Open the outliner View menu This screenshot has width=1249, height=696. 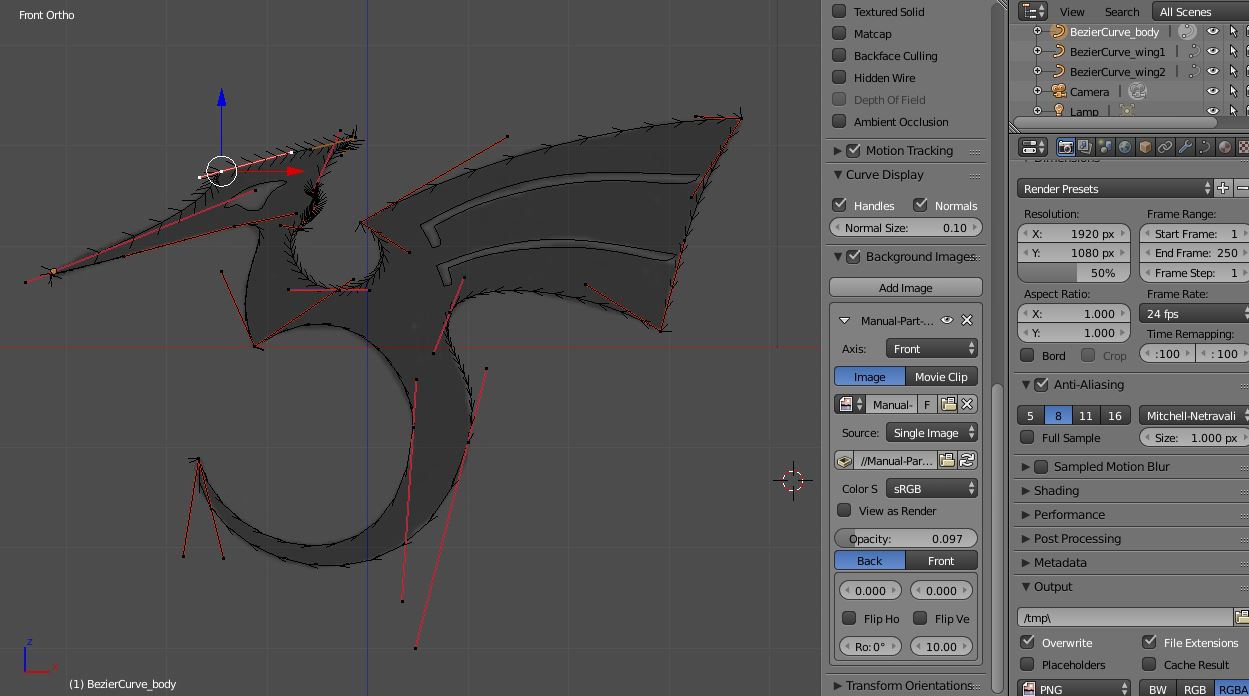point(1071,12)
